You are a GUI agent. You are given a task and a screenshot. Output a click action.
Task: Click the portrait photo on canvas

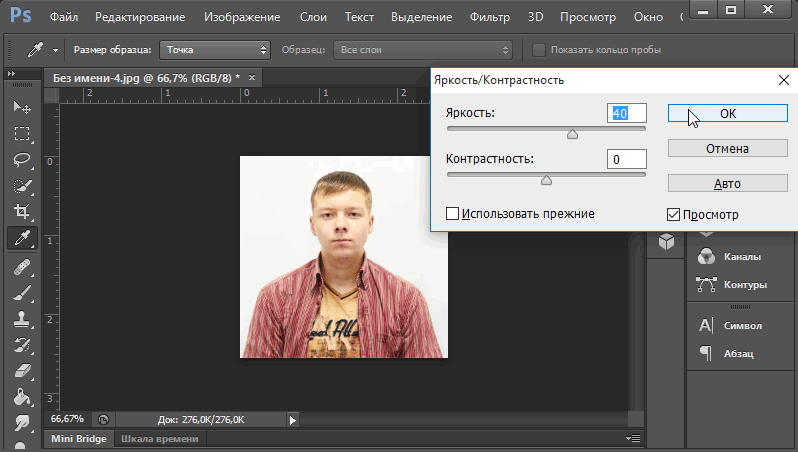344,257
